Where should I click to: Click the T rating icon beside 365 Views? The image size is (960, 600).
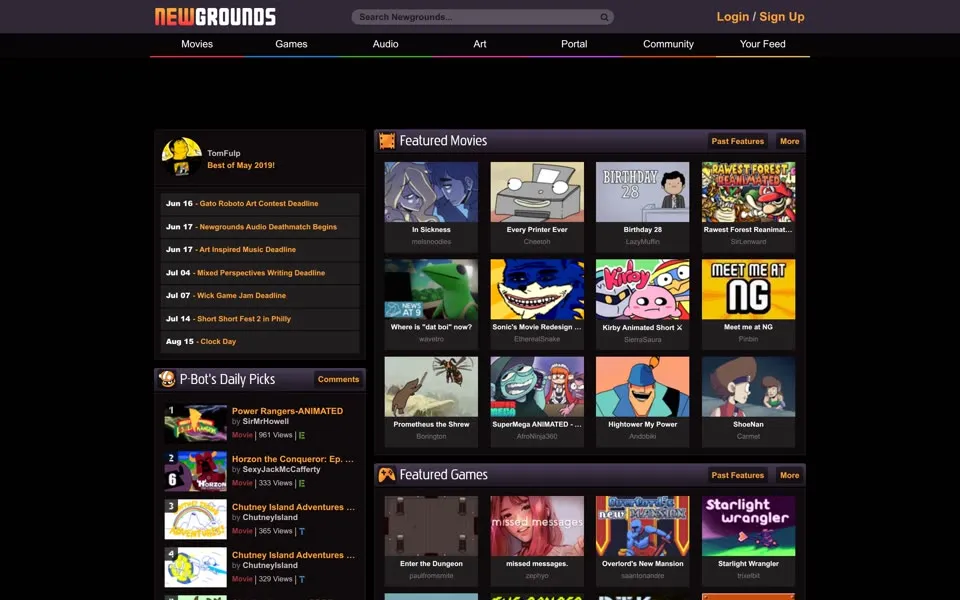pos(302,531)
